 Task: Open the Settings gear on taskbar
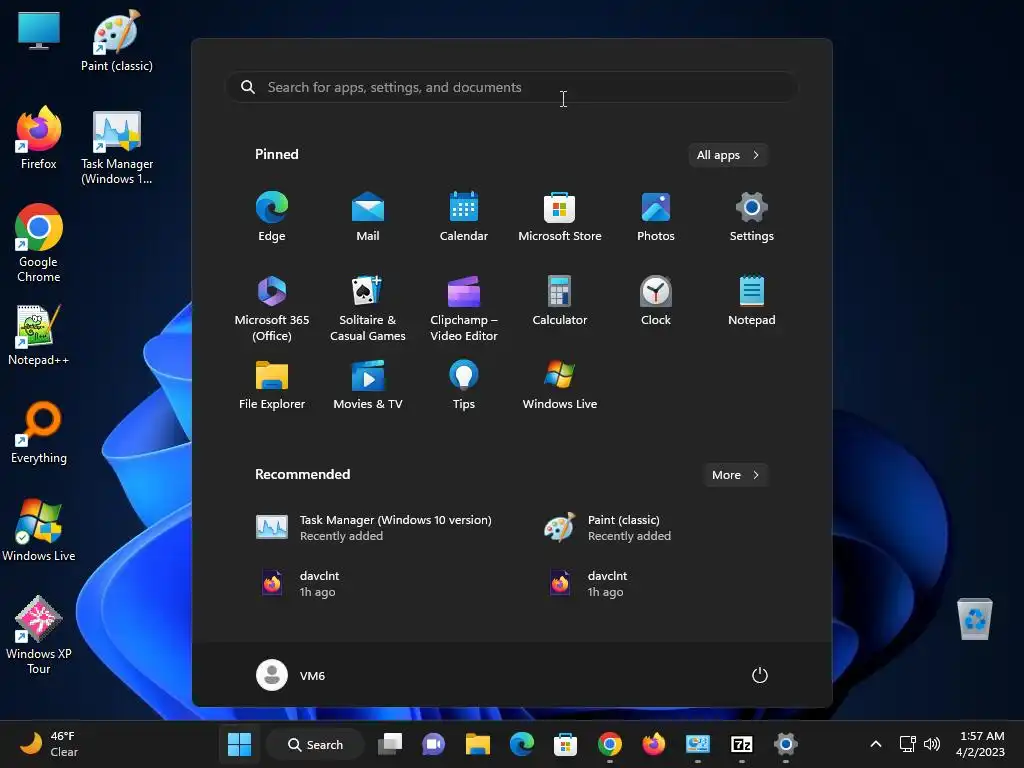pos(786,744)
